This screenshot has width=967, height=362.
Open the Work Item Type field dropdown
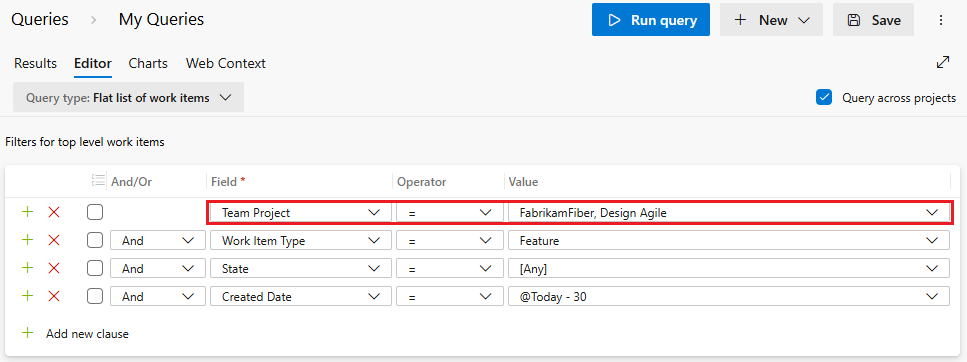tap(301, 241)
